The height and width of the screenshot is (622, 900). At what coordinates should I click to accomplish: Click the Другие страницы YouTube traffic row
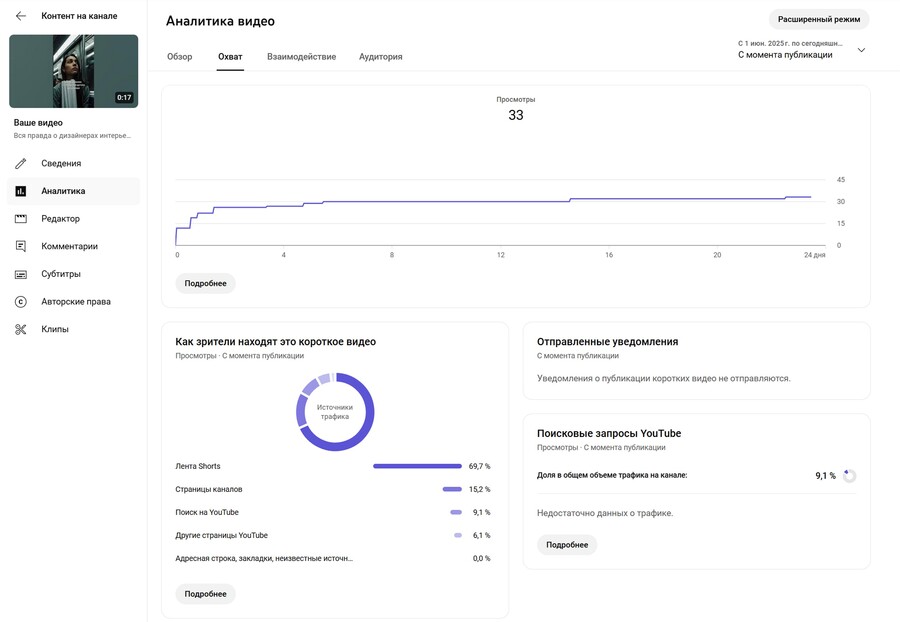(333, 535)
